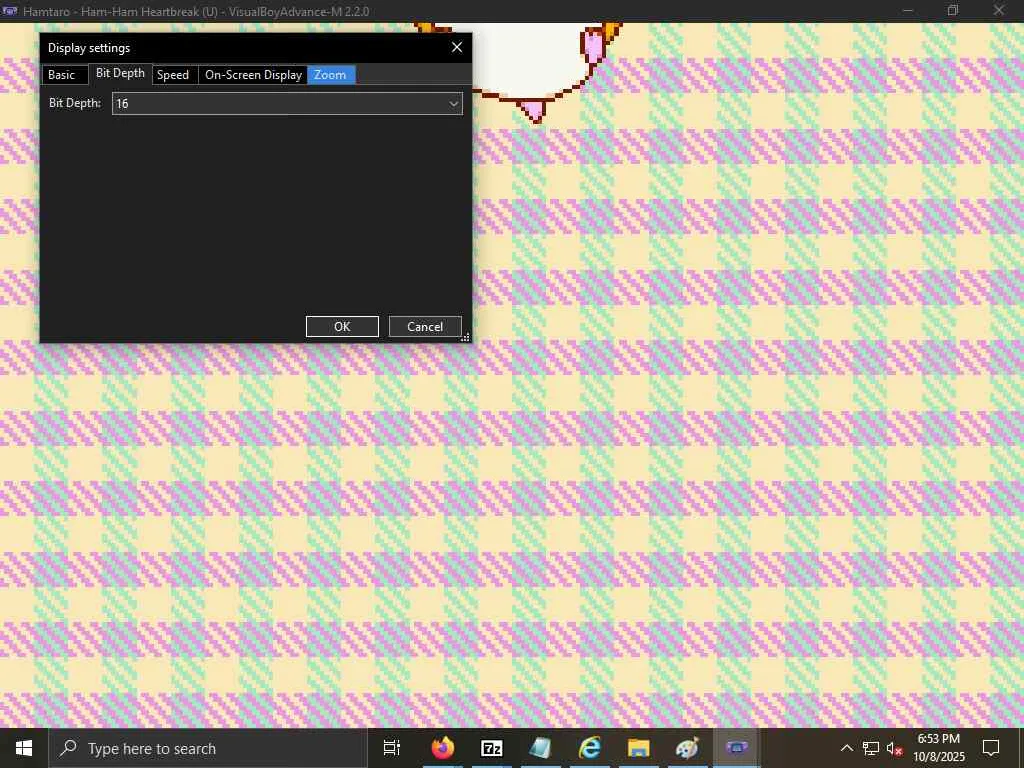Close the VisualBoyAdvance-M window
The height and width of the screenshot is (768, 1024).
(999, 10)
